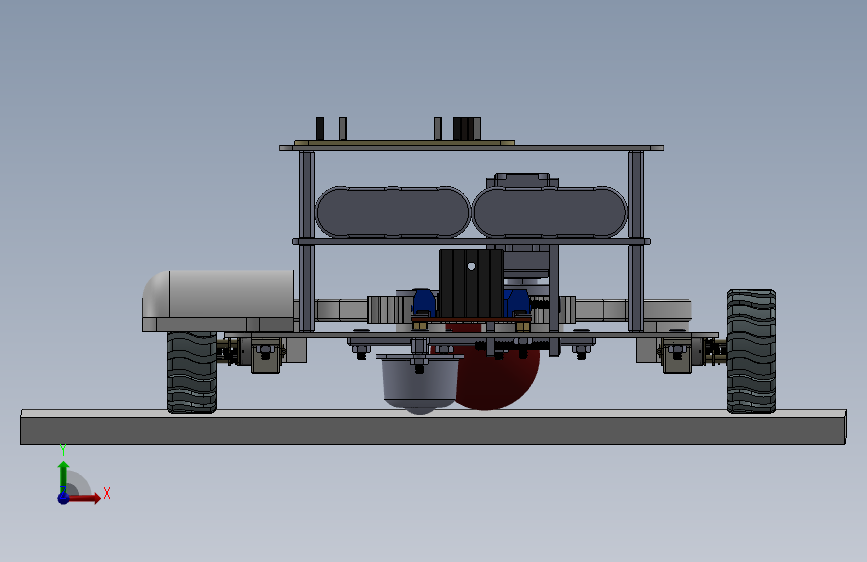Image resolution: width=867 pixels, height=562 pixels.
Task: Select the left rubber wheel of the robot
Action: pos(192,372)
